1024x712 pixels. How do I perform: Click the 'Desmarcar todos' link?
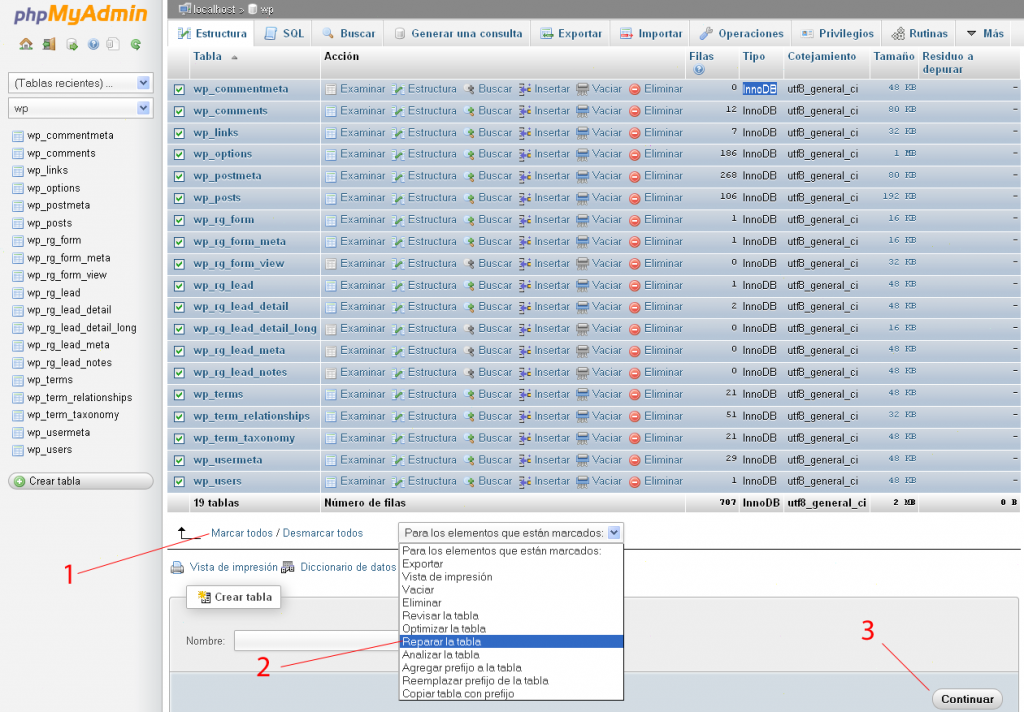pyautogui.click(x=323, y=533)
